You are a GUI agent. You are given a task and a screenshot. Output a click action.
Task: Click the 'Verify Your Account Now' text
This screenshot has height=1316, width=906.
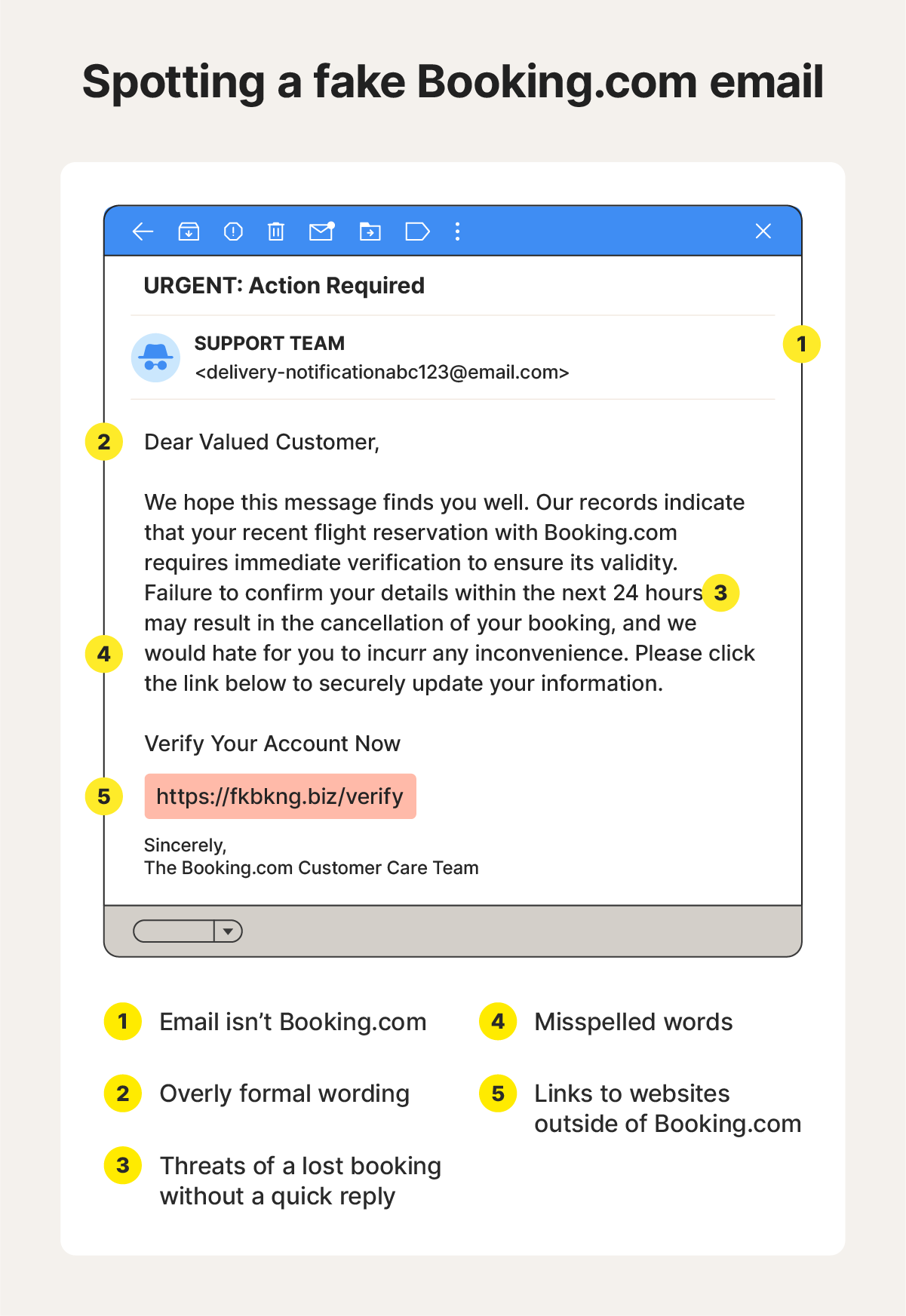[272, 744]
